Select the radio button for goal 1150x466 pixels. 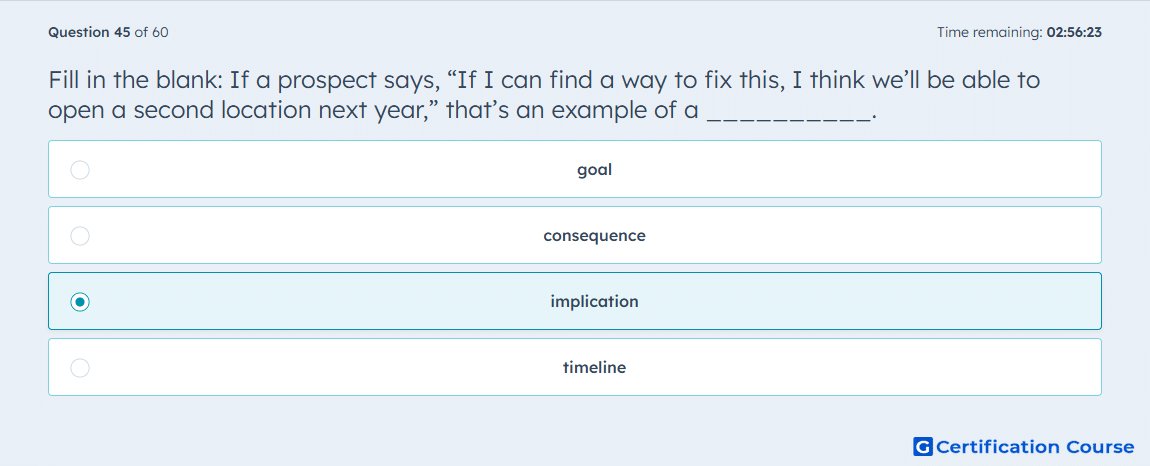[80, 170]
